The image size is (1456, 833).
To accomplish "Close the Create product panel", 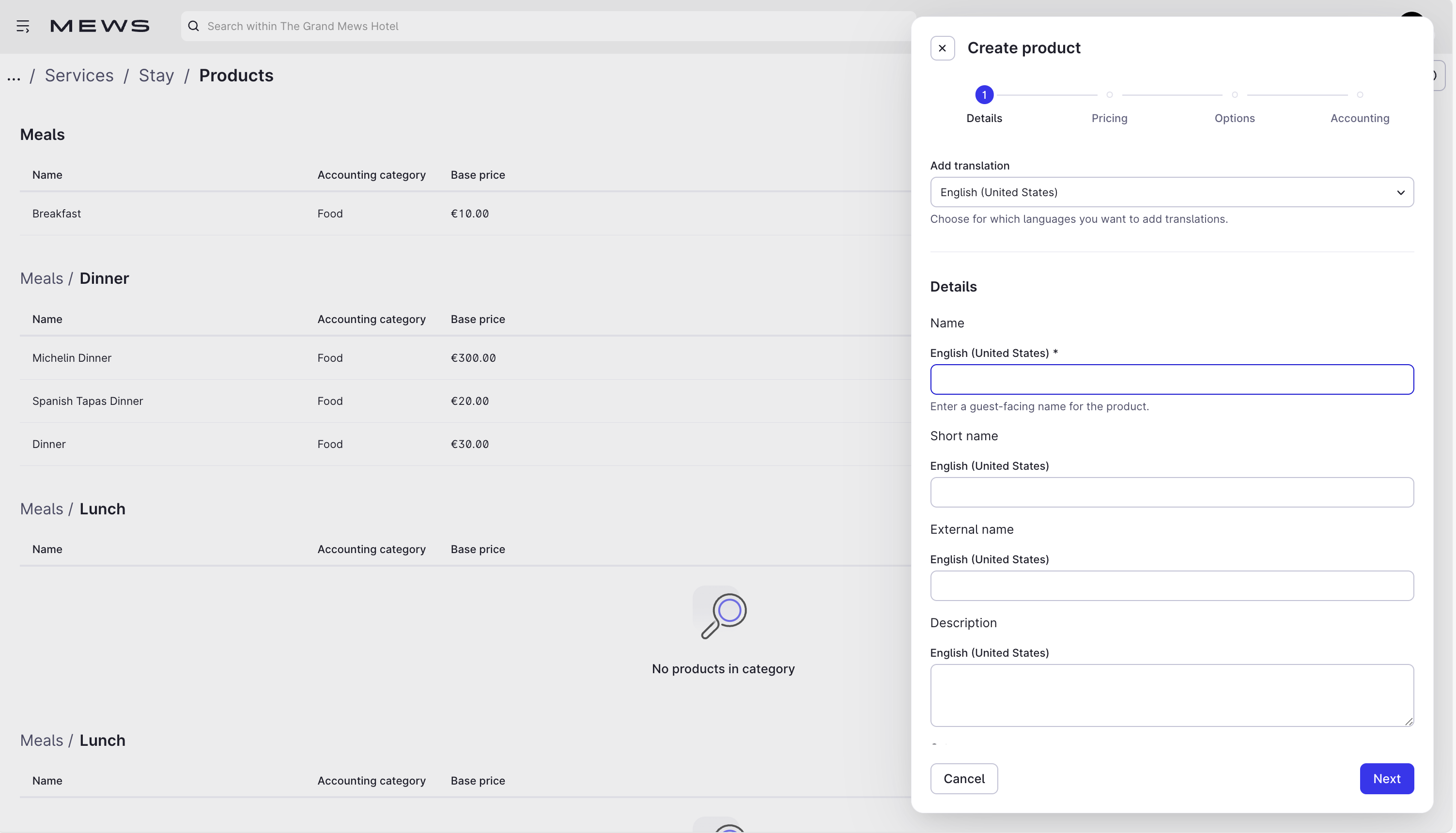I will click(942, 48).
